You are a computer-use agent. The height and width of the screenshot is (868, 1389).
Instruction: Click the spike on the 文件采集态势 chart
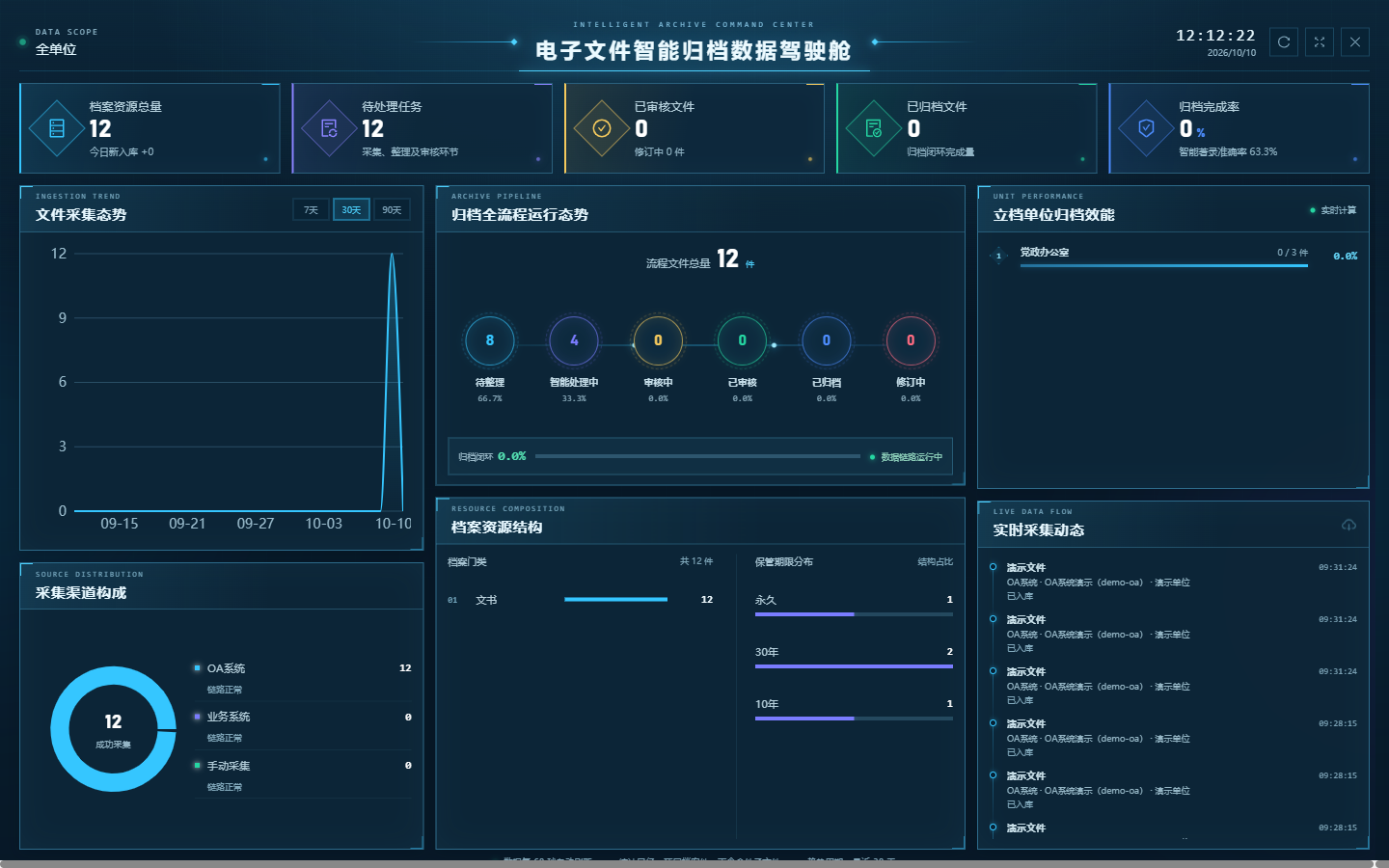(x=392, y=381)
